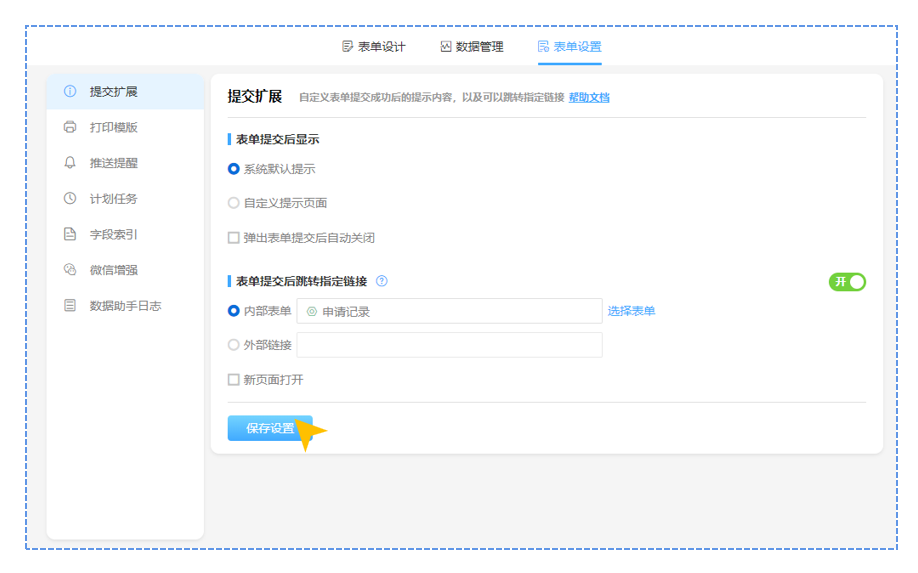918x573 pixels.
Task: Click the 打印模版 printer icon
Action: 70,127
